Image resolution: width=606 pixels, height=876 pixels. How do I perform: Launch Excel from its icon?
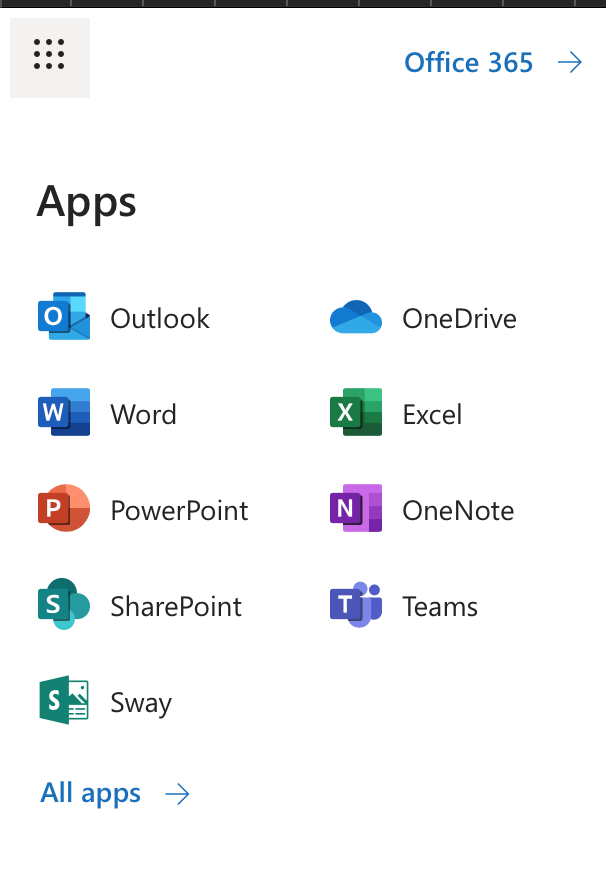pyautogui.click(x=356, y=412)
